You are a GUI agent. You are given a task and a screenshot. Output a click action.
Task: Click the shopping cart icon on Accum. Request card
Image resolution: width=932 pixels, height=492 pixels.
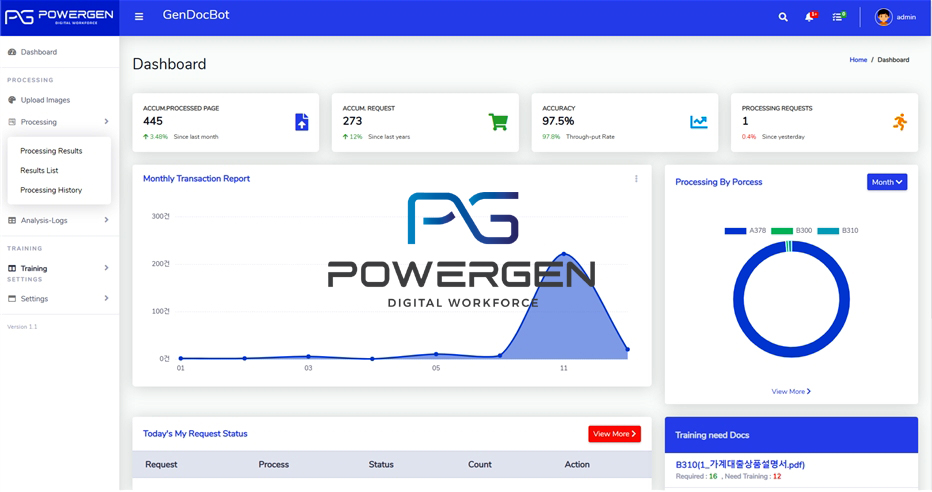pos(498,122)
